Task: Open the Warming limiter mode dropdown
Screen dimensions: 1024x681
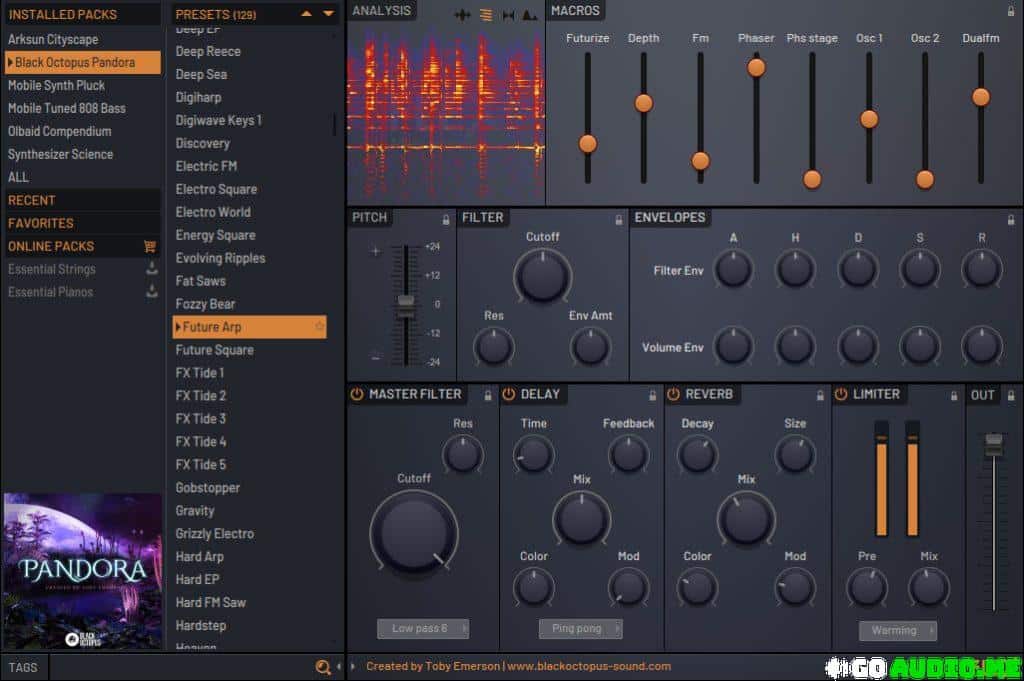Action: [897, 630]
